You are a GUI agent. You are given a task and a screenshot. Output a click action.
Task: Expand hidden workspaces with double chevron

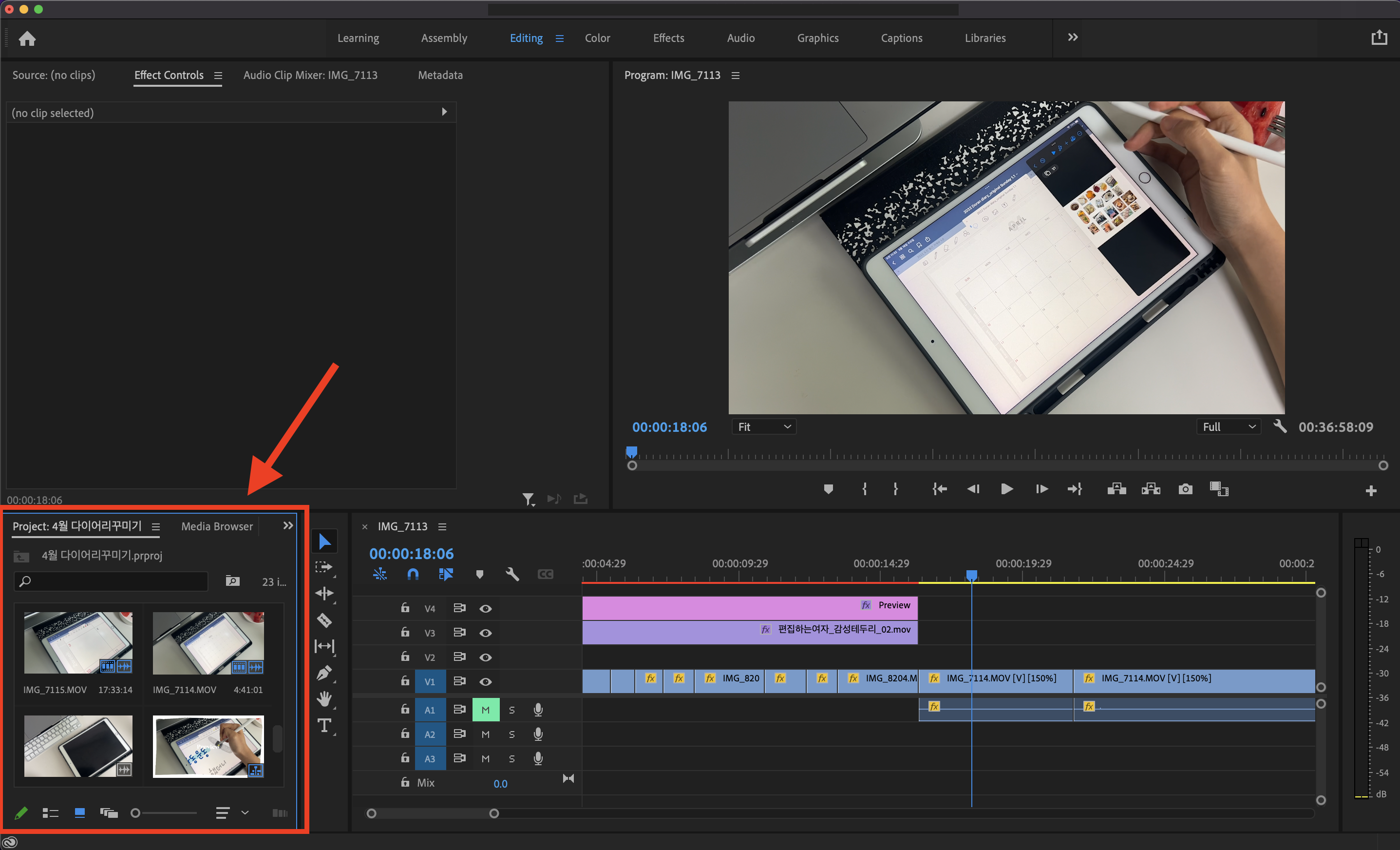pos(1072,38)
